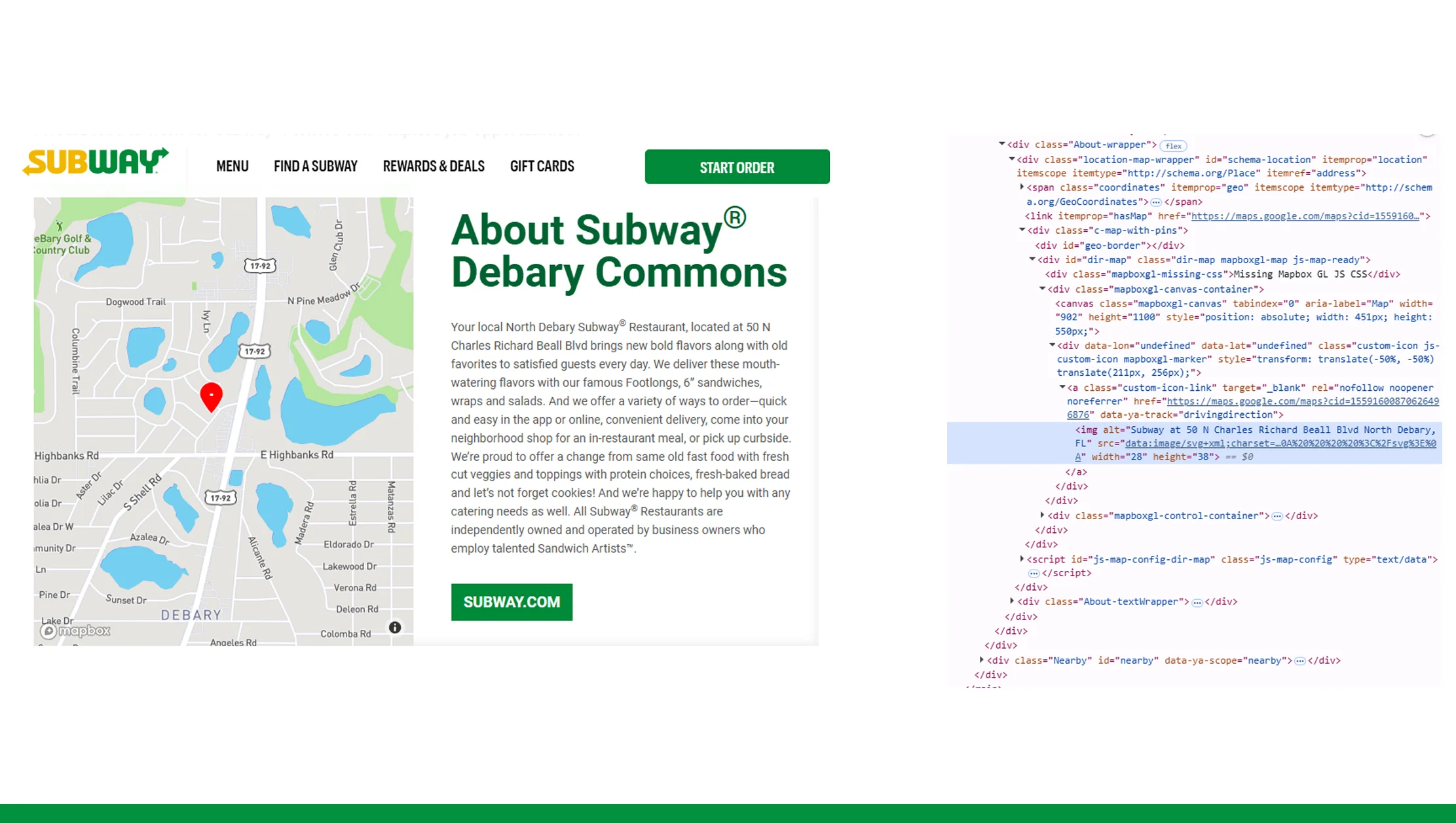
Task: Toggle the flex overlay badge on About-wrapper
Action: point(1173,145)
